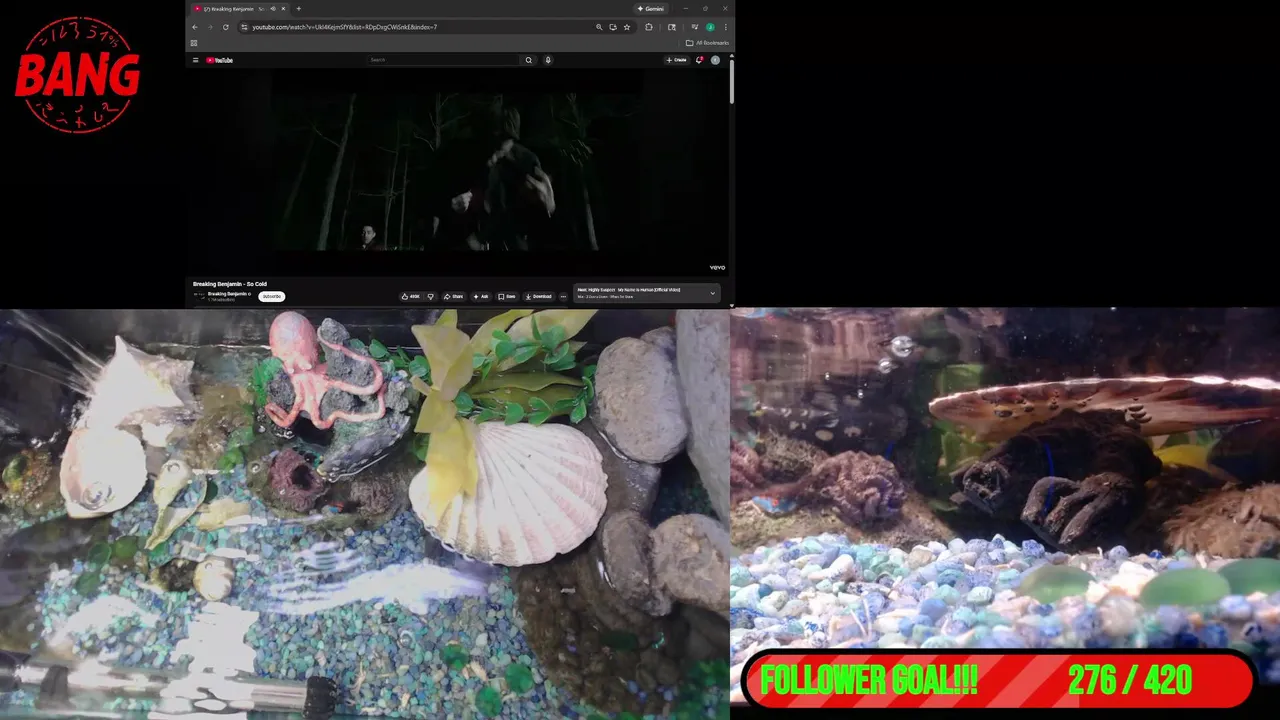Click the So Cold video player

tap(459, 170)
